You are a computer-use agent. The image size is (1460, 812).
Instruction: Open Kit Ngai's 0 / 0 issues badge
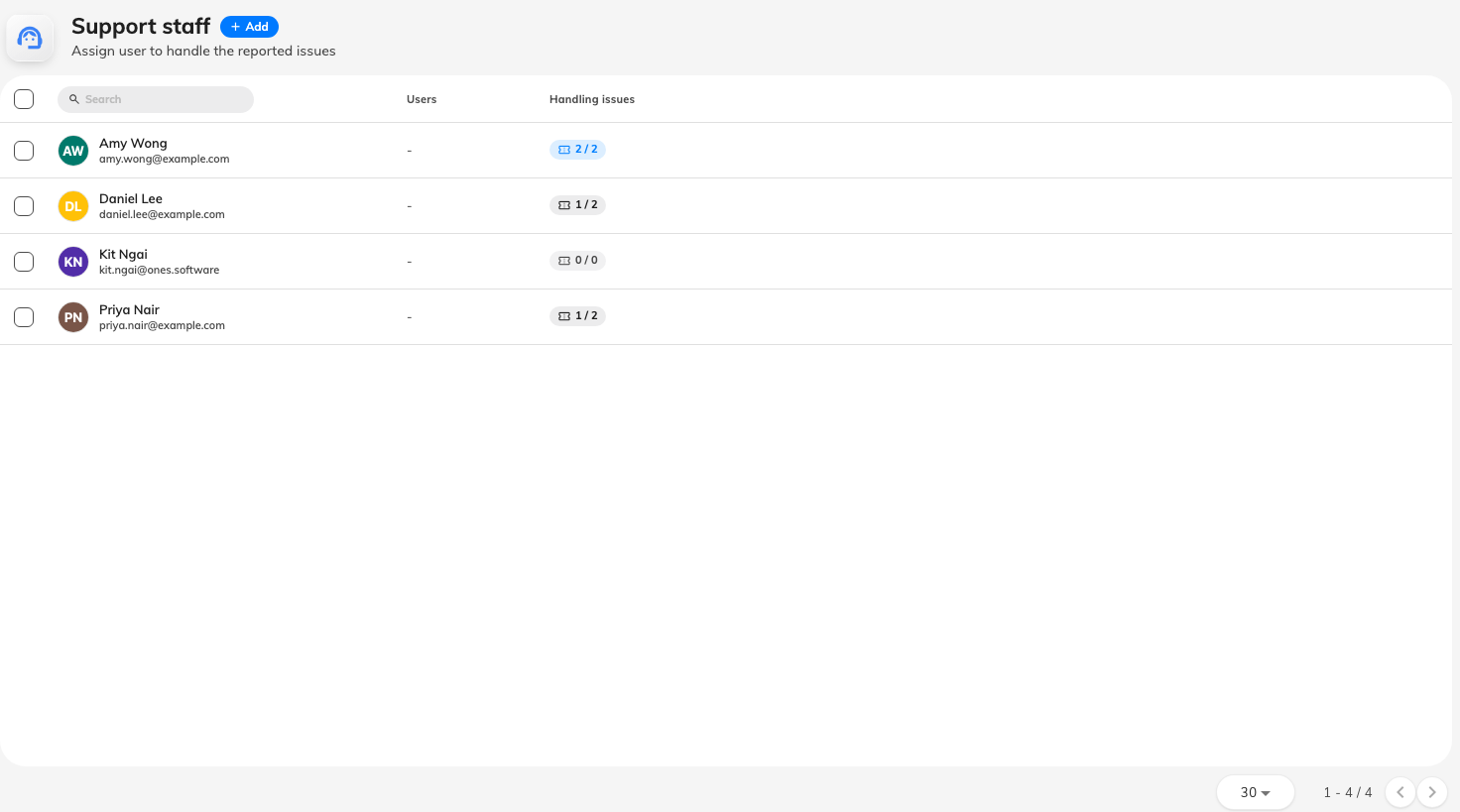coord(577,261)
